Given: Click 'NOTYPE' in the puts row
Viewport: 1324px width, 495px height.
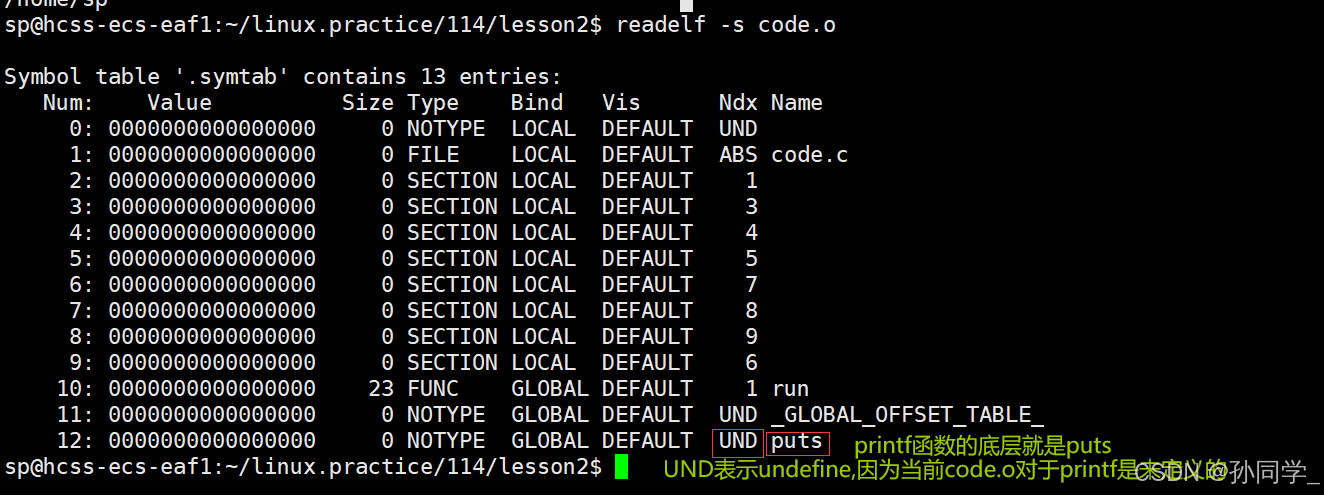Looking at the screenshot, I should click(446, 441).
